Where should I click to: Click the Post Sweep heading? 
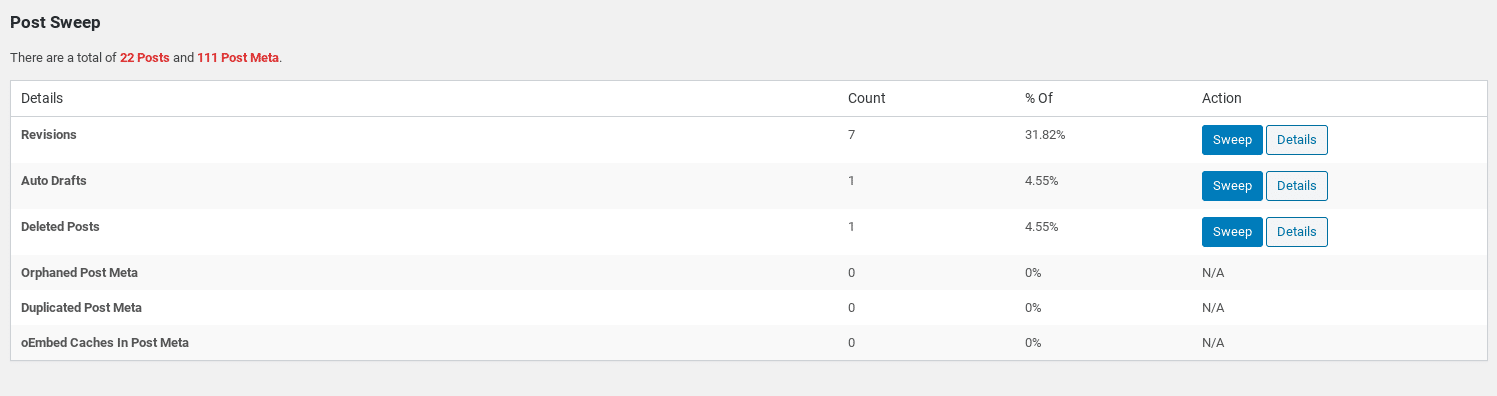coord(55,21)
